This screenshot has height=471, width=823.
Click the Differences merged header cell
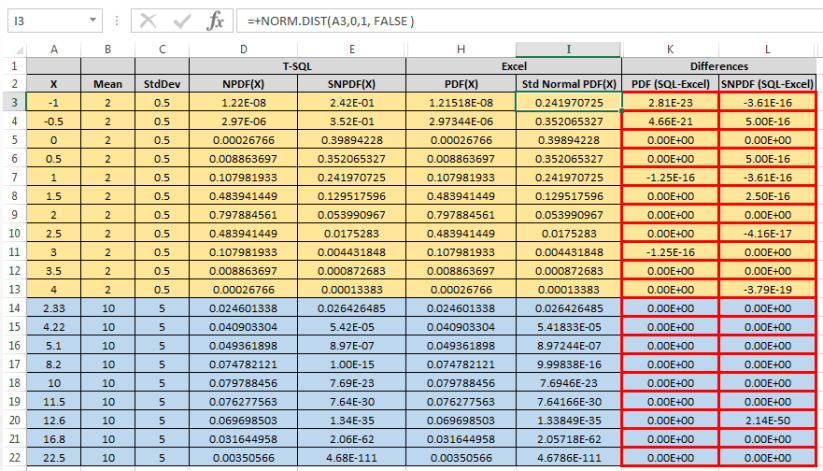click(x=719, y=66)
